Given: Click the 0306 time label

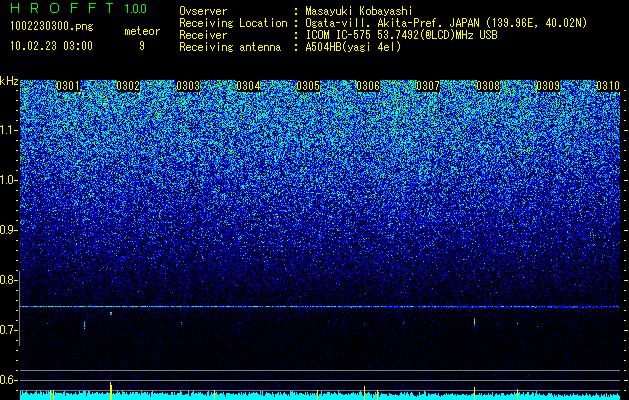Looking at the screenshot, I should pyautogui.click(x=368, y=86).
